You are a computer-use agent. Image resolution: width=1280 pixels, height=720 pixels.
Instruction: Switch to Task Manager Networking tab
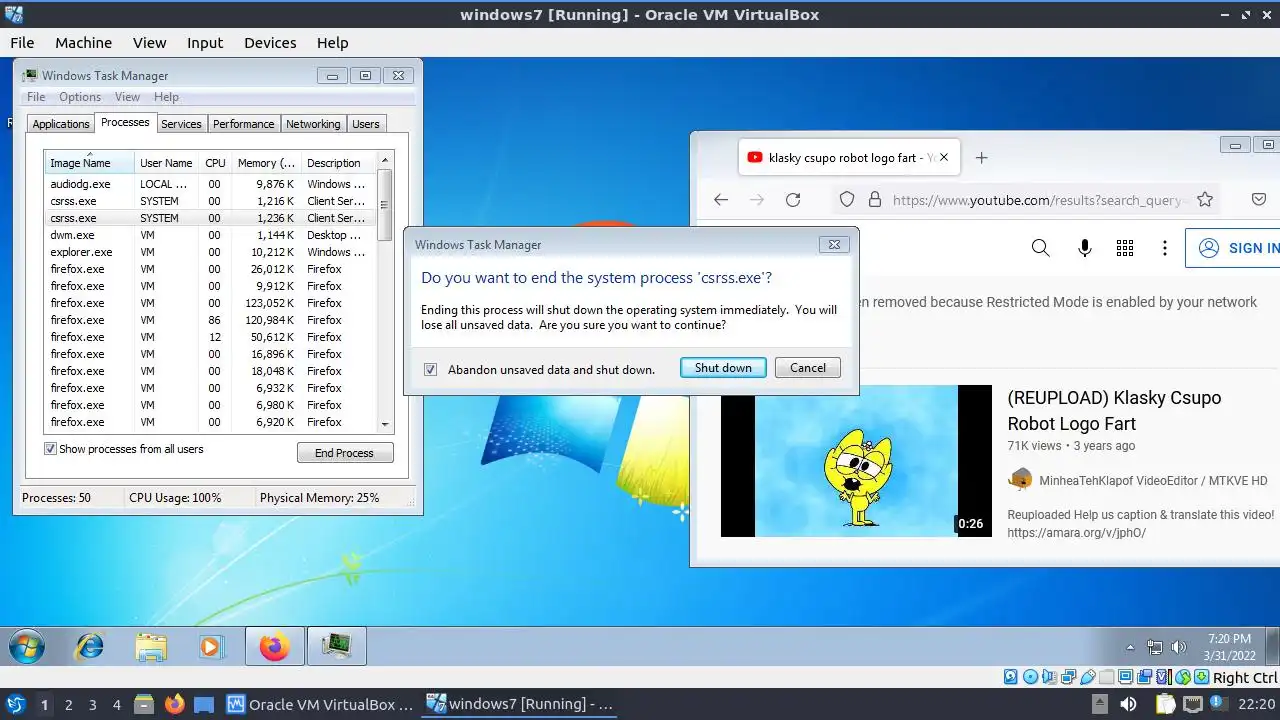[313, 124]
